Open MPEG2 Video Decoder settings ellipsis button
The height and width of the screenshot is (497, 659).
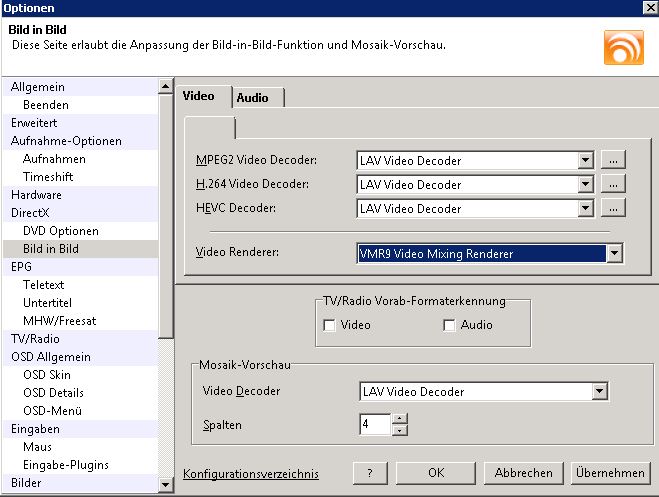[x=614, y=160]
